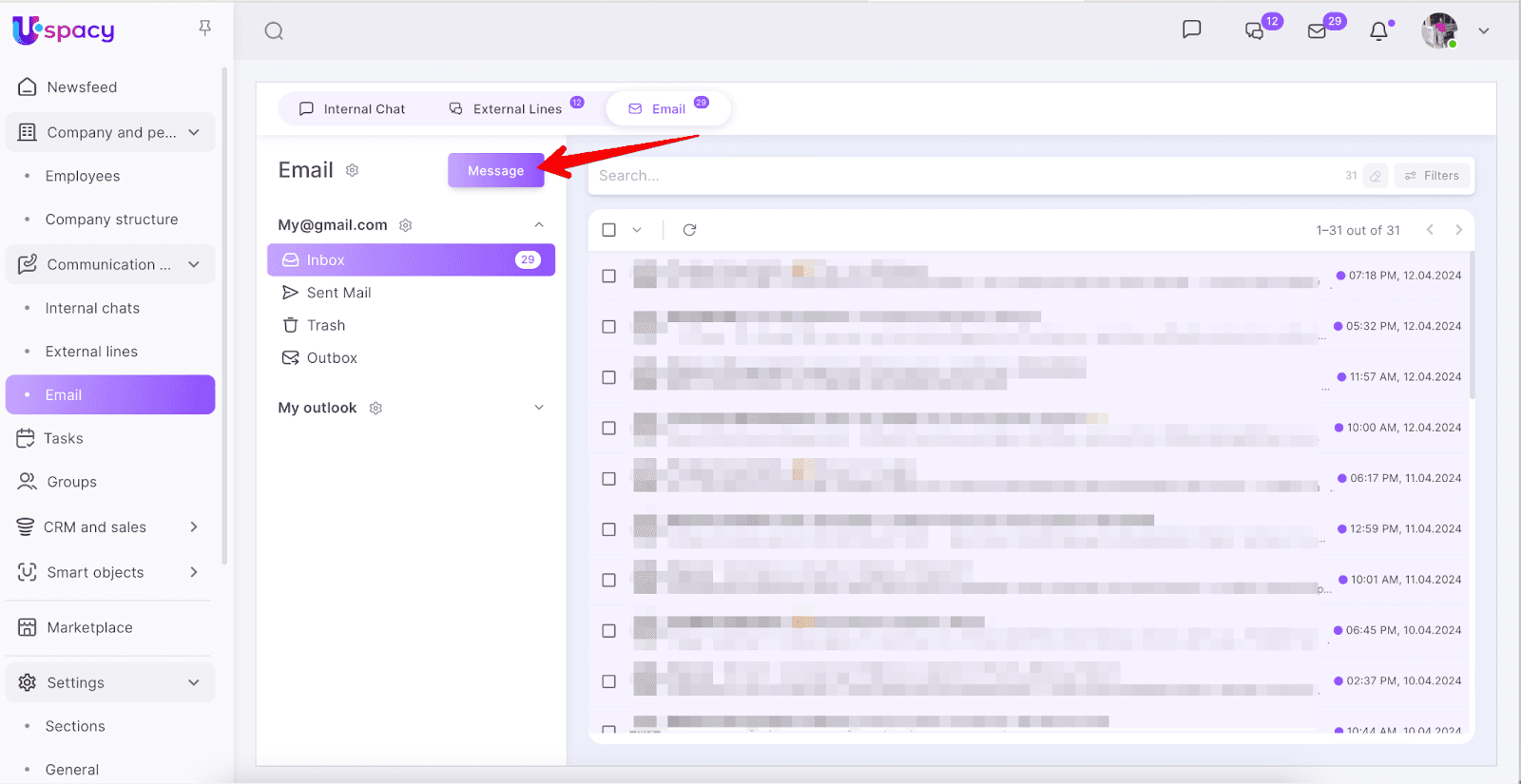Click the Message button to compose
Screen dimensions: 1521x784
click(495, 171)
